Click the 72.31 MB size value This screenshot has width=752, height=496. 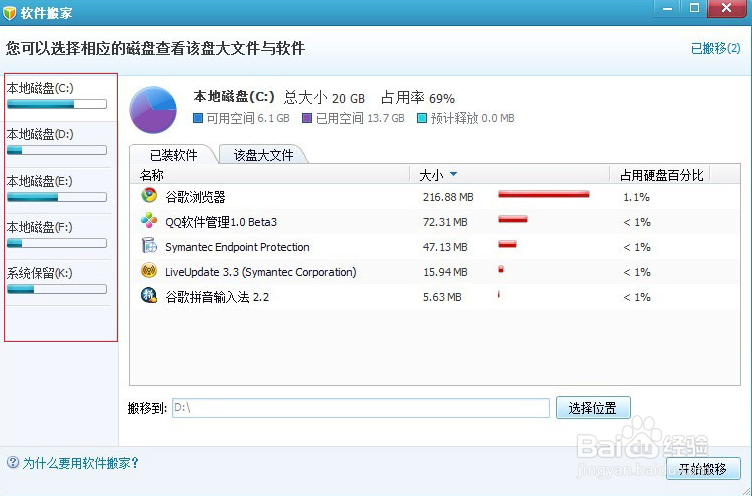(445, 222)
